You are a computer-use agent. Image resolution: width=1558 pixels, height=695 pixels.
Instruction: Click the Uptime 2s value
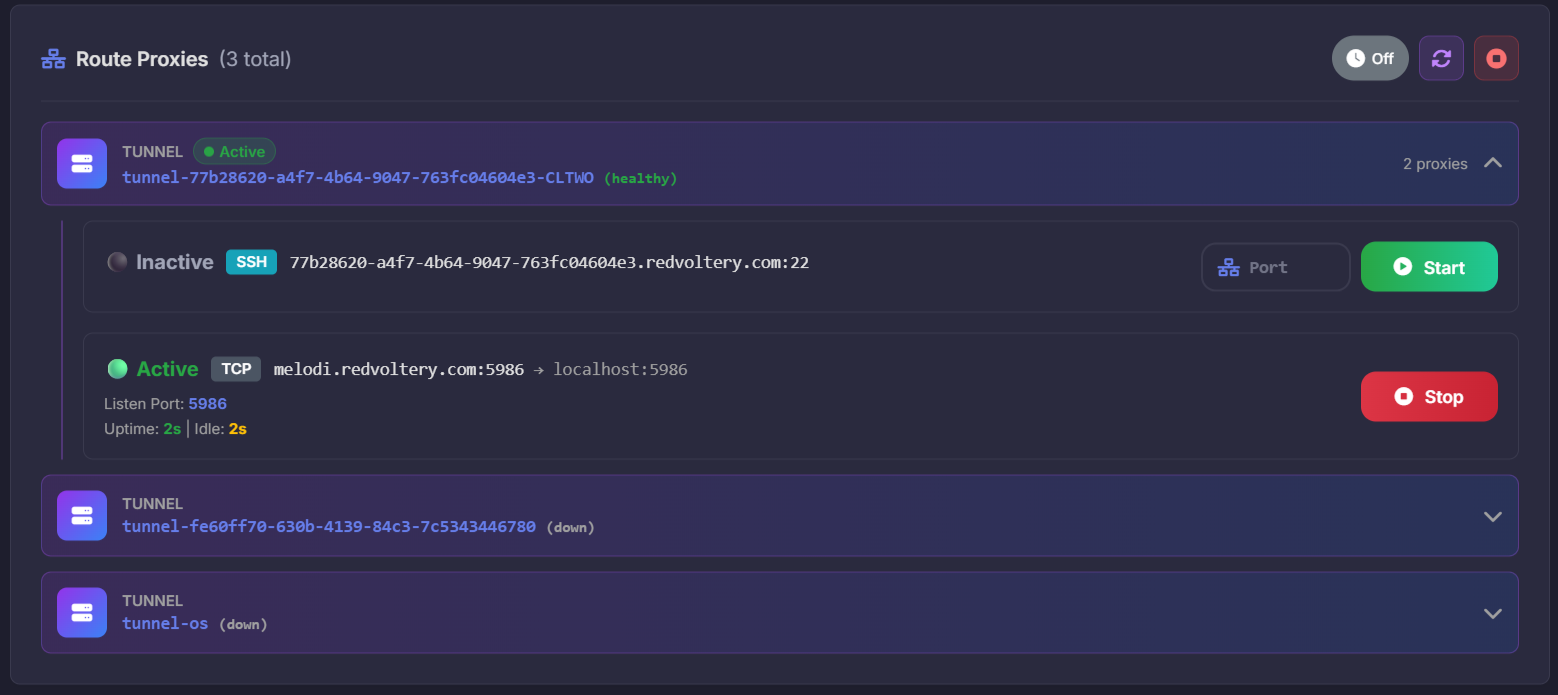click(x=172, y=429)
